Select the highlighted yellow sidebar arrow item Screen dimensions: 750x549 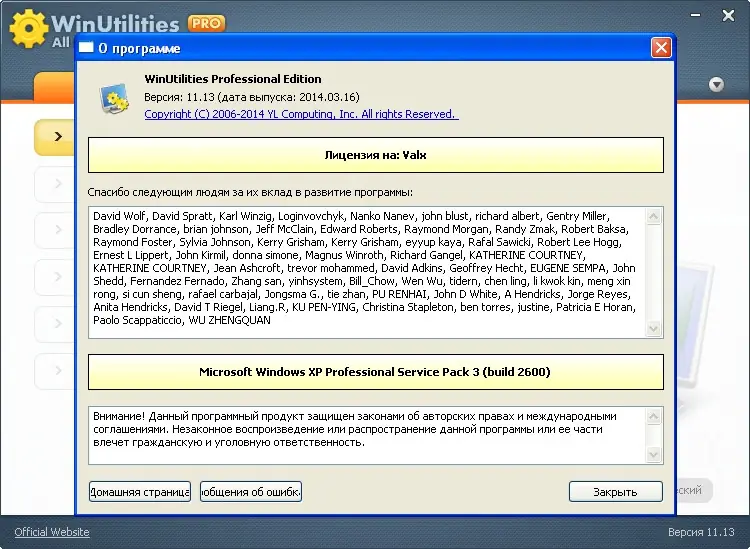tap(54, 137)
